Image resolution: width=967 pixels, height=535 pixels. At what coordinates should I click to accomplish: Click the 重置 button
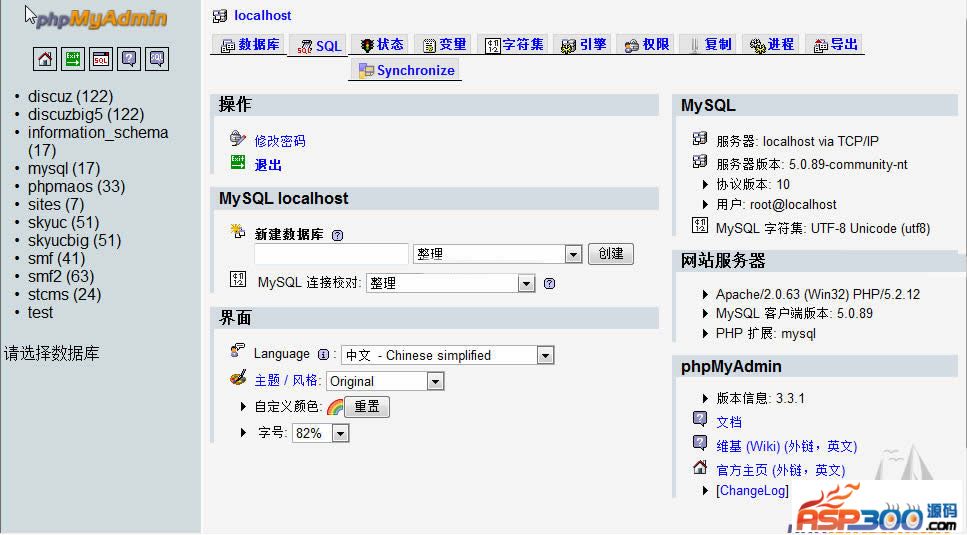coord(367,407)
